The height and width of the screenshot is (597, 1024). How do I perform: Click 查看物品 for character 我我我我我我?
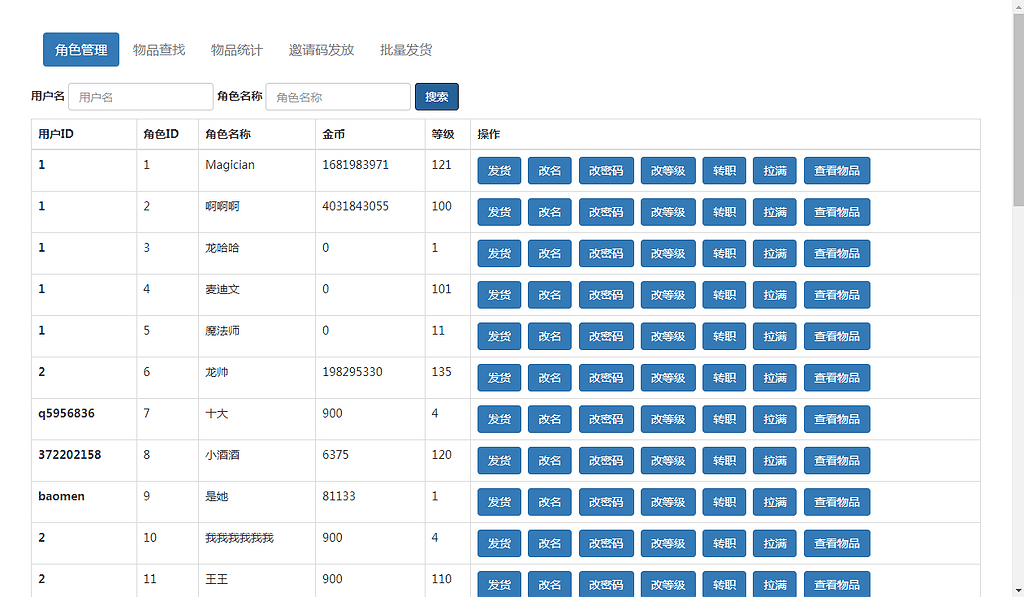(837, 544)
